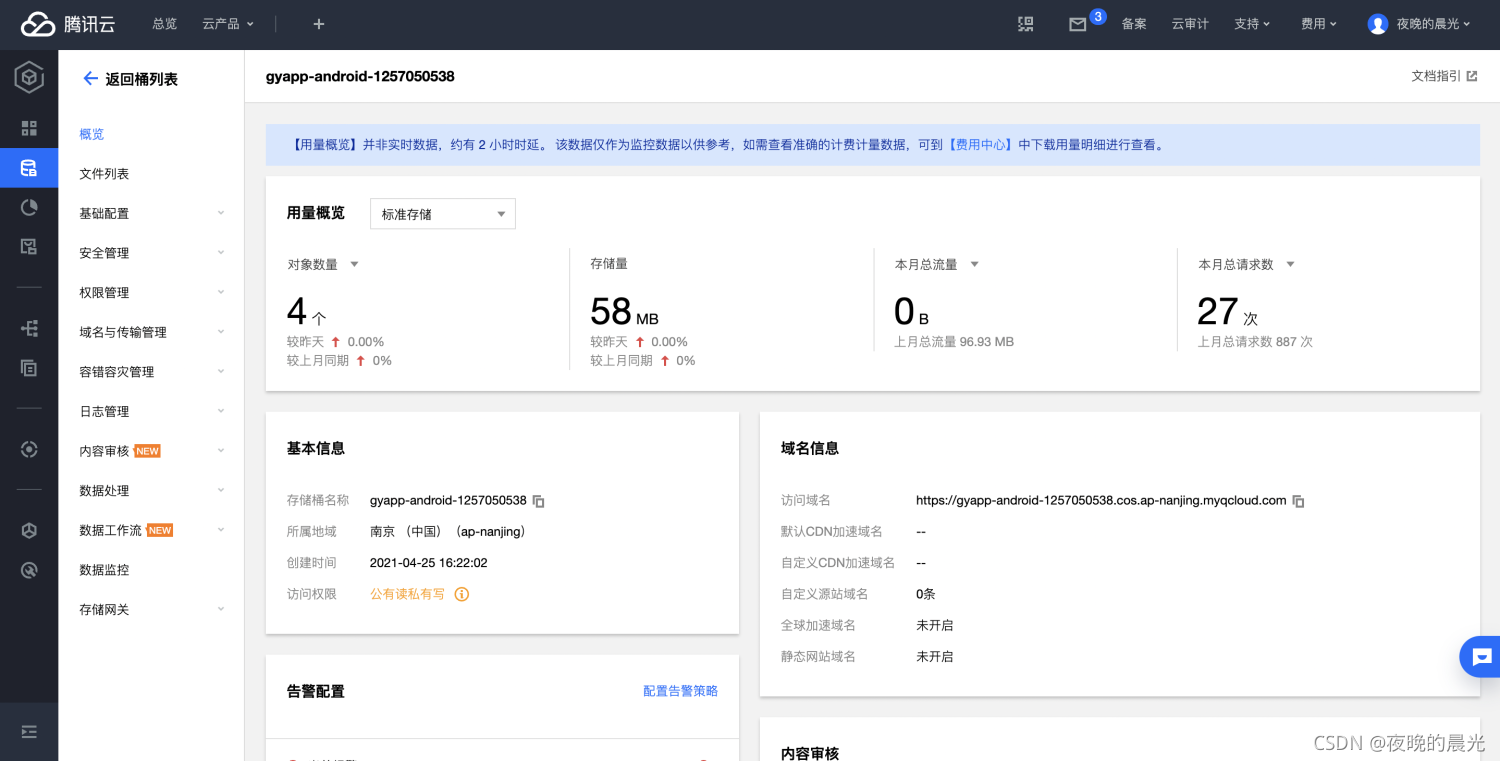This screenshot has width=1500, height=761.
Task: Open the 本月总流量 dropdown arrow
Action: pos(975,265)
